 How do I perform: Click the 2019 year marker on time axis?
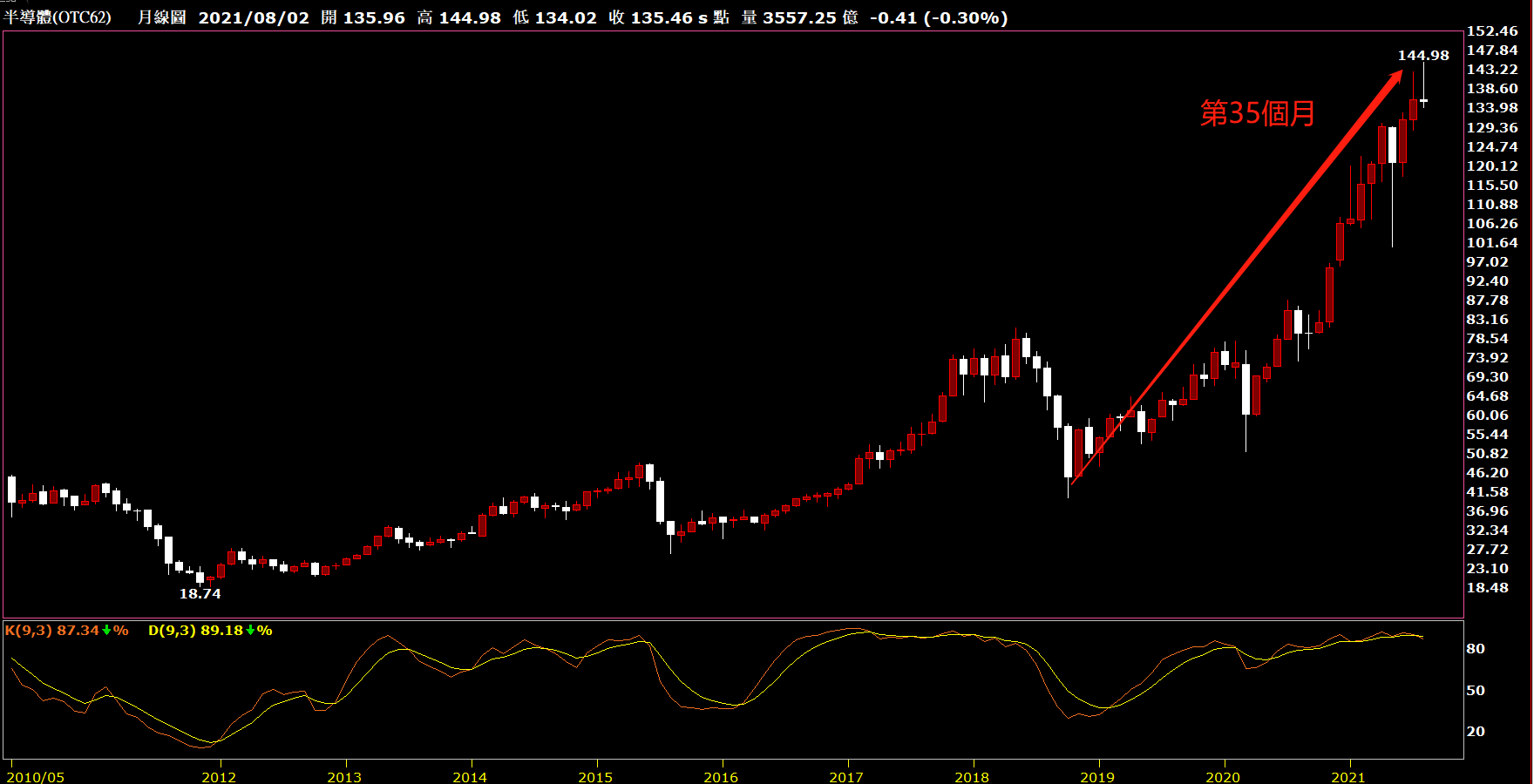point(1096,777)
